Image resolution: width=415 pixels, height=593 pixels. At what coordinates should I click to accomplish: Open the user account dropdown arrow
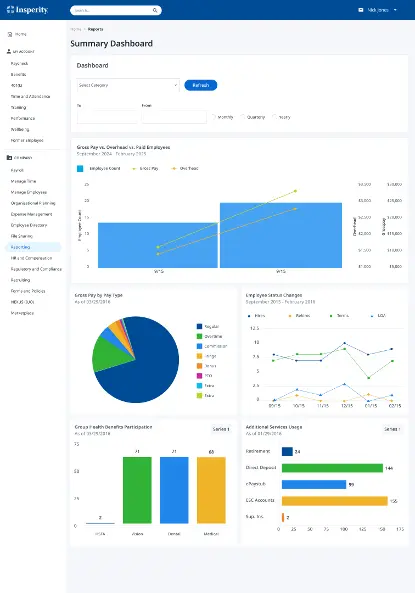(x=395, y=10)
